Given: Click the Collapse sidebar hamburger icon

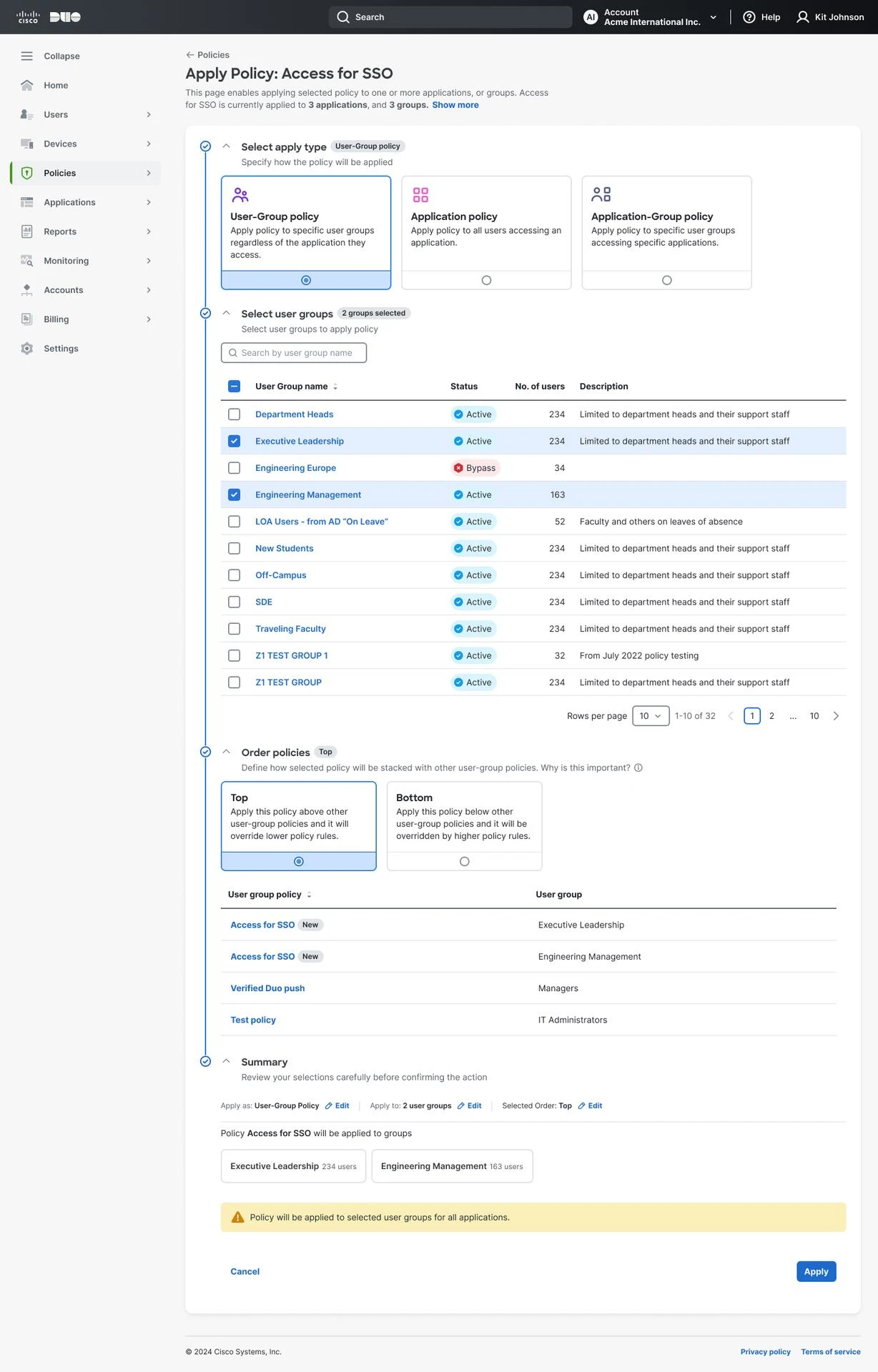Looking at the screenshot, I should [x=26, y=56].
